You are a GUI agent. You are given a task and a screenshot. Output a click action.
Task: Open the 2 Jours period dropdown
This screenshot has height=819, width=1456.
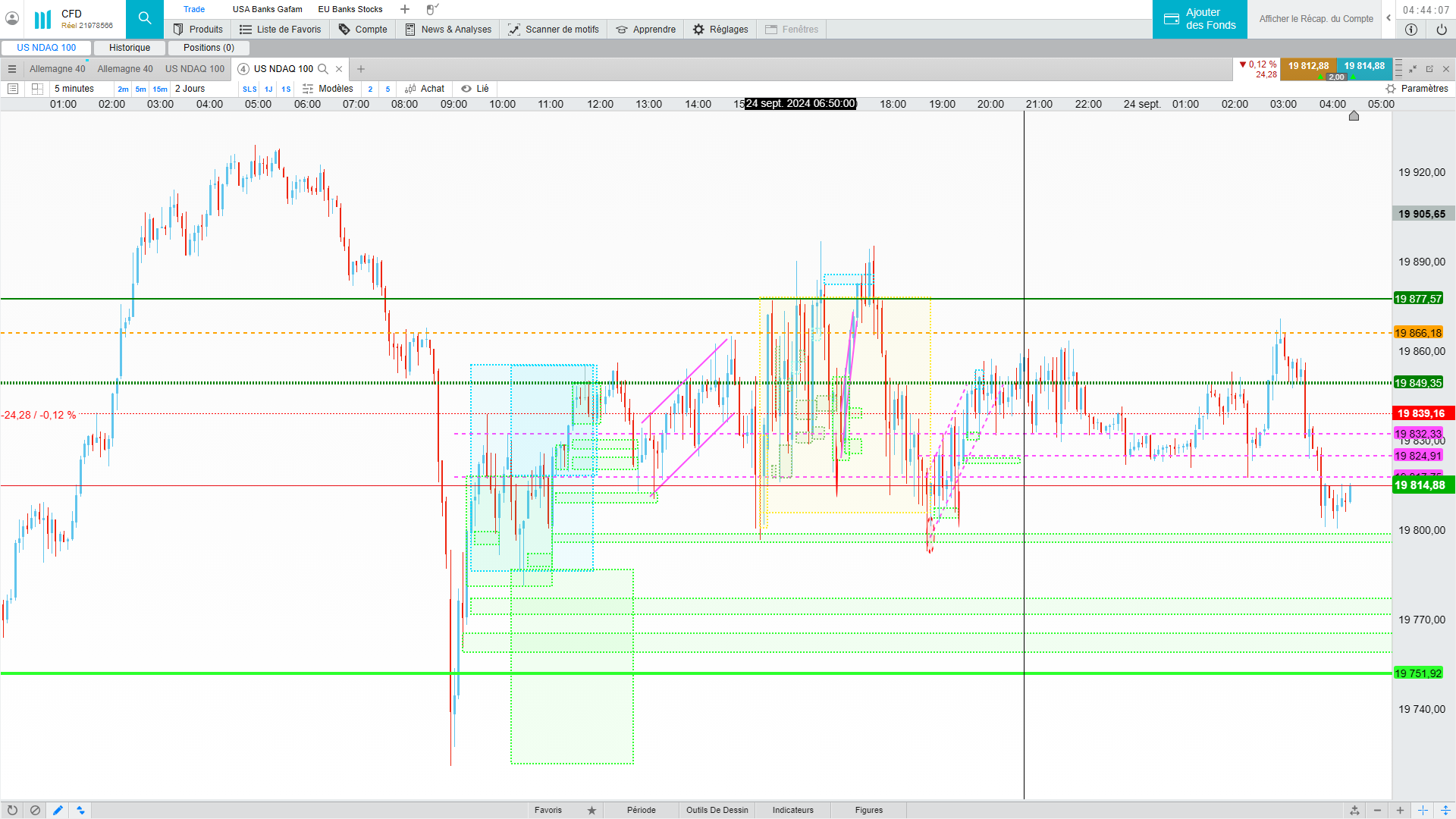190,89
